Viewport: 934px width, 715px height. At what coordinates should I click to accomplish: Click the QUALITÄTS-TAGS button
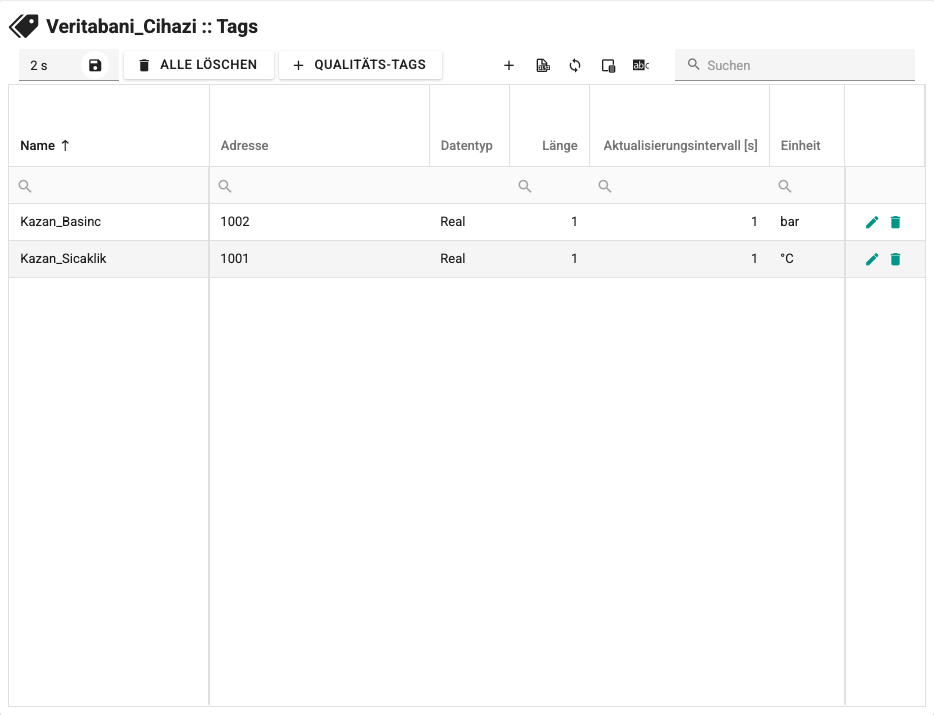[360, 65]
